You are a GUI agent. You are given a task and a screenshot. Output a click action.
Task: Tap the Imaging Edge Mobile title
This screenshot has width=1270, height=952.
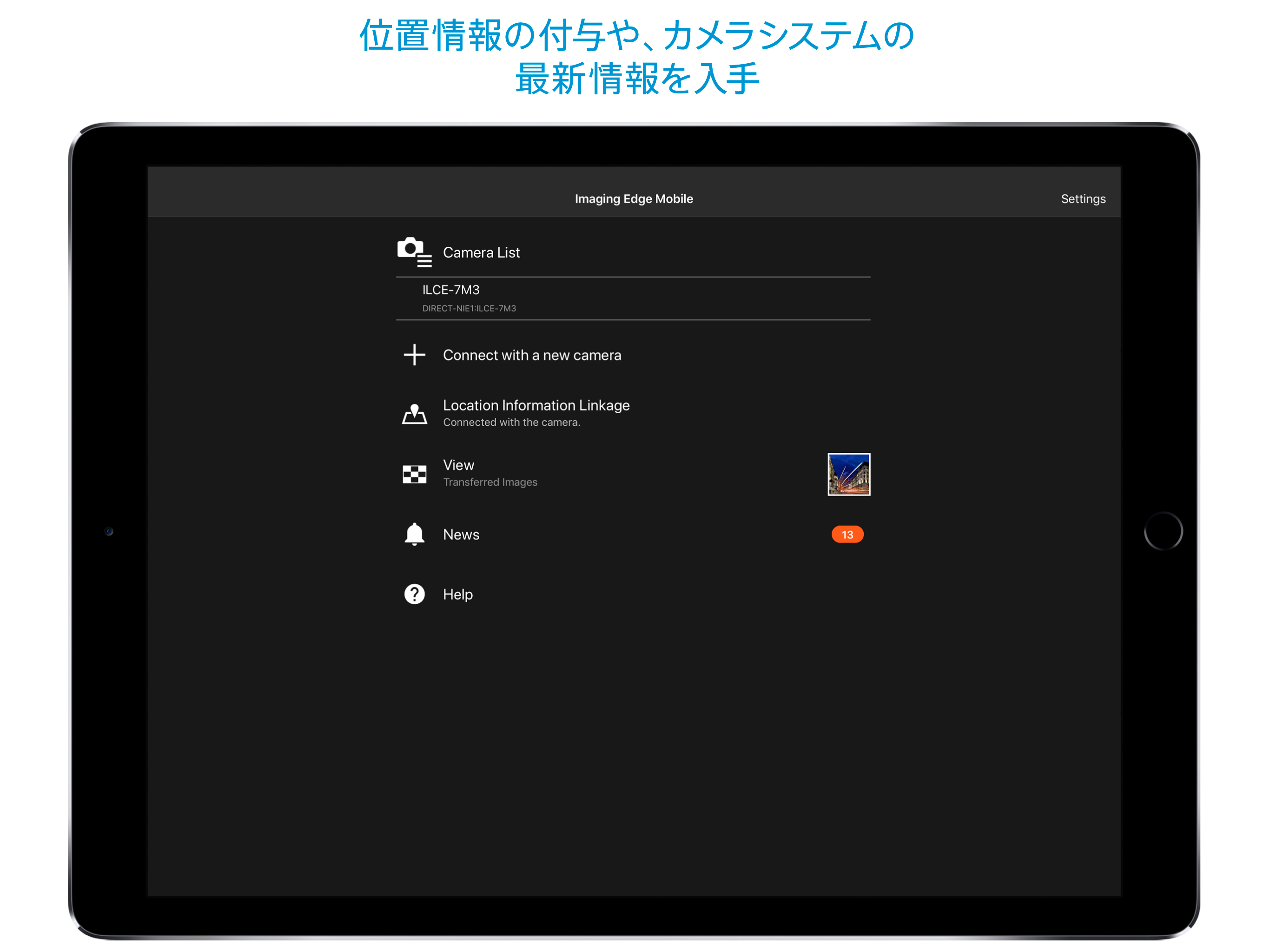633,198
